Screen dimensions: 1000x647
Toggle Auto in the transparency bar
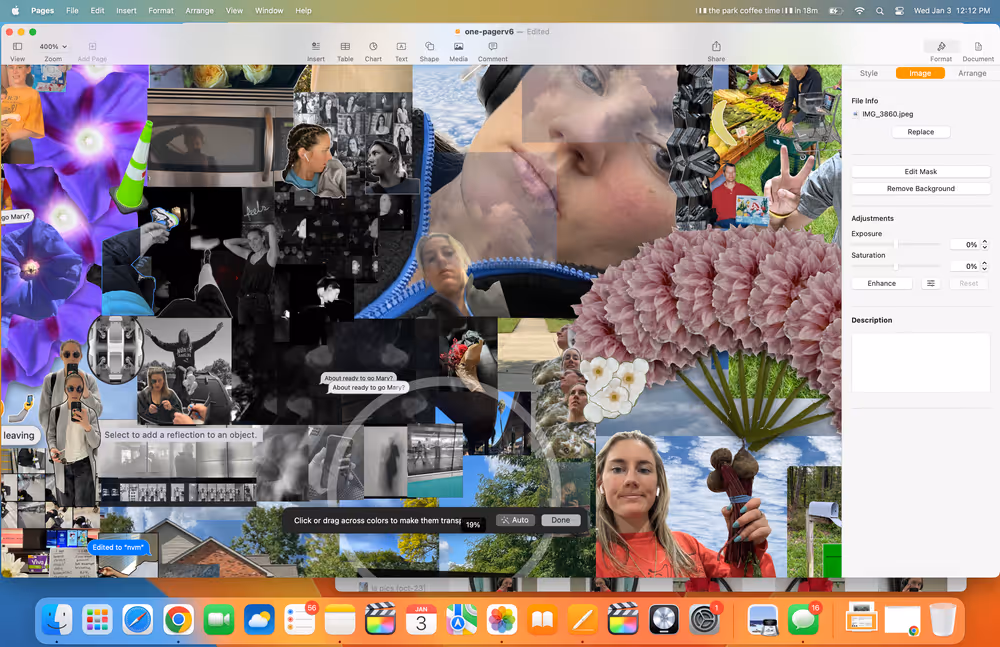(516, 520)
